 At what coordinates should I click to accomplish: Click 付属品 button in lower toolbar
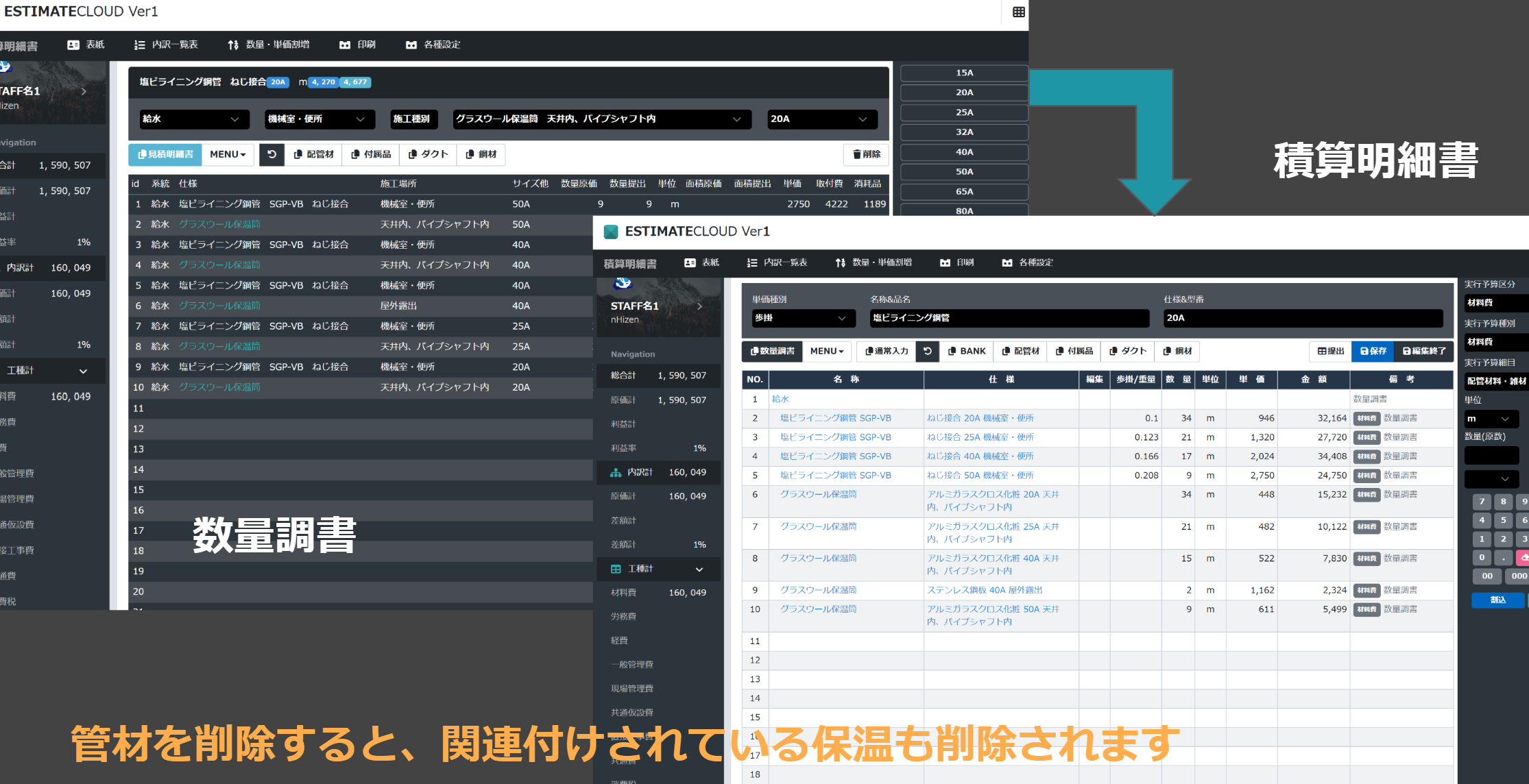[1074, 351]
